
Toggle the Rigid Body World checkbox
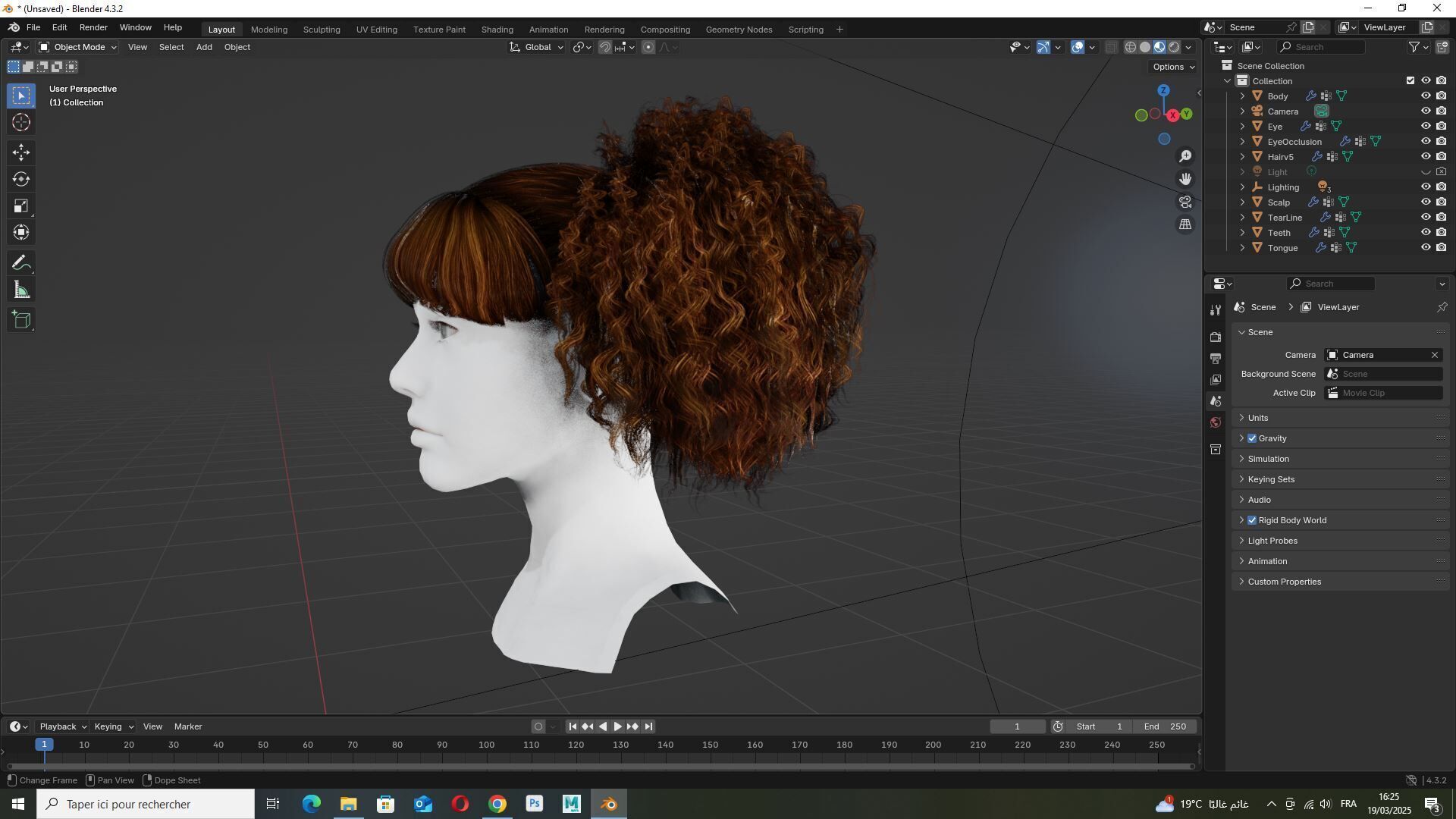point(1252,520)
